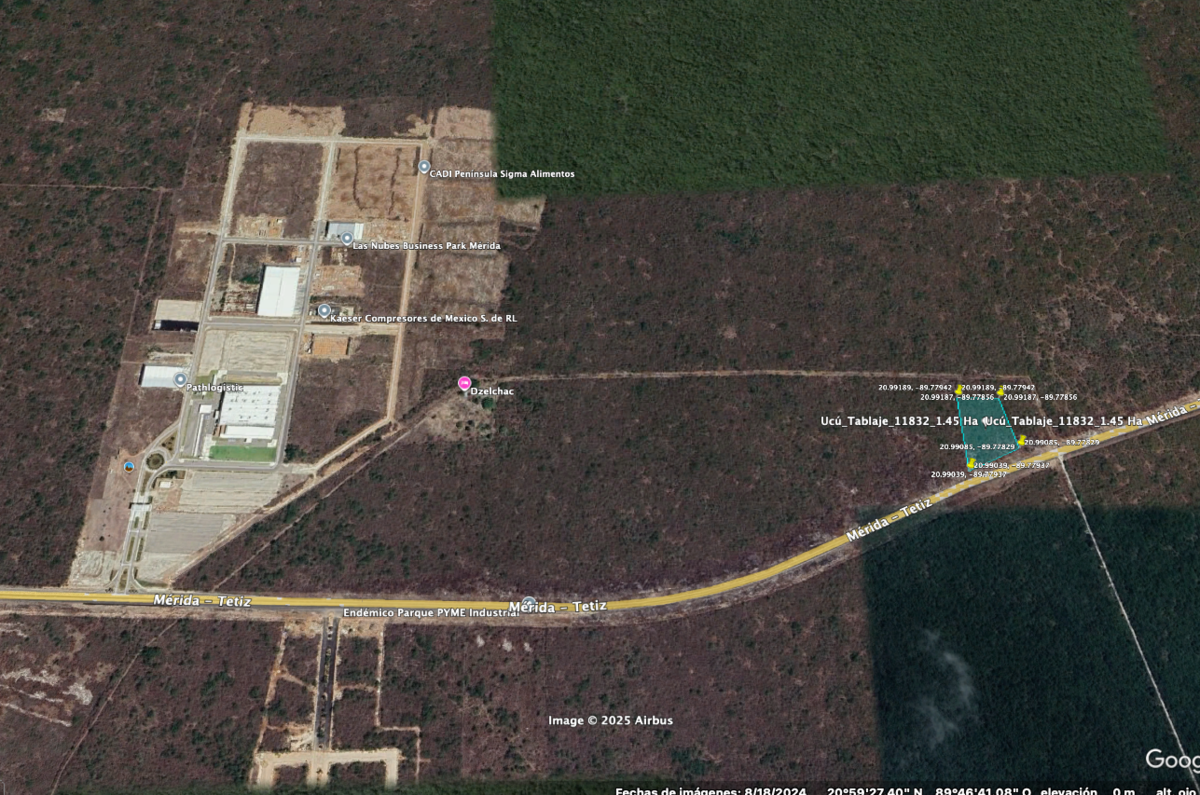1200x795 pixels.
Task: Click the Google logo watermark
Action: (x=1172, y=760)
